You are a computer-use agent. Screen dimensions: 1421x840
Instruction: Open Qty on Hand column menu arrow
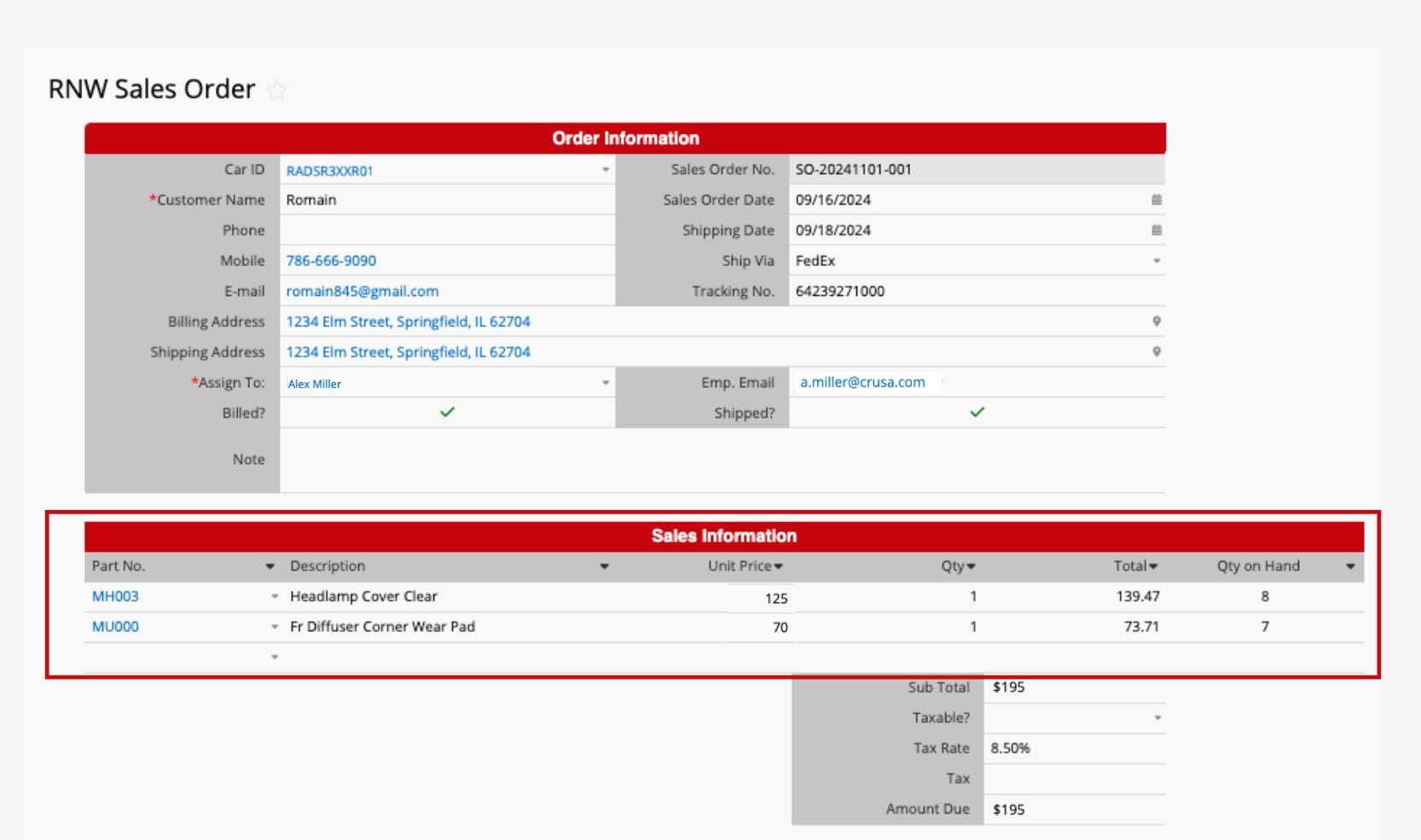click(1349, 566)
